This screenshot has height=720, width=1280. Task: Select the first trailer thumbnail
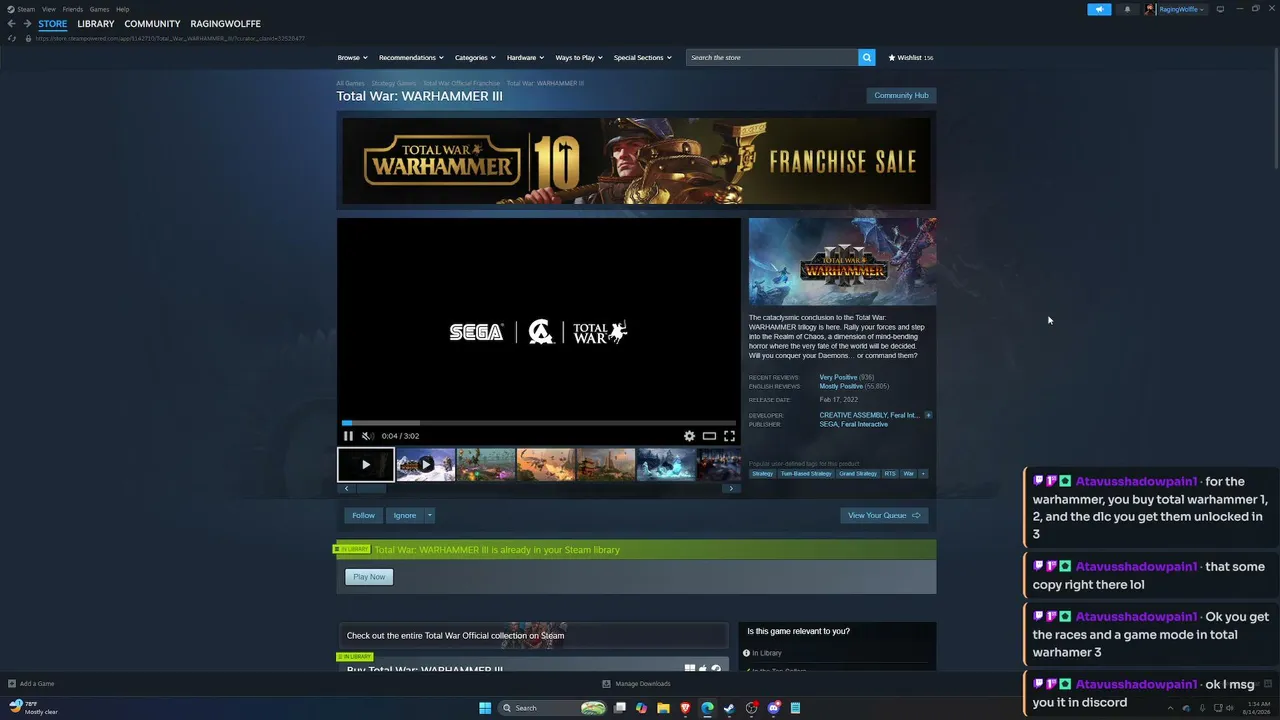[365, 464]
